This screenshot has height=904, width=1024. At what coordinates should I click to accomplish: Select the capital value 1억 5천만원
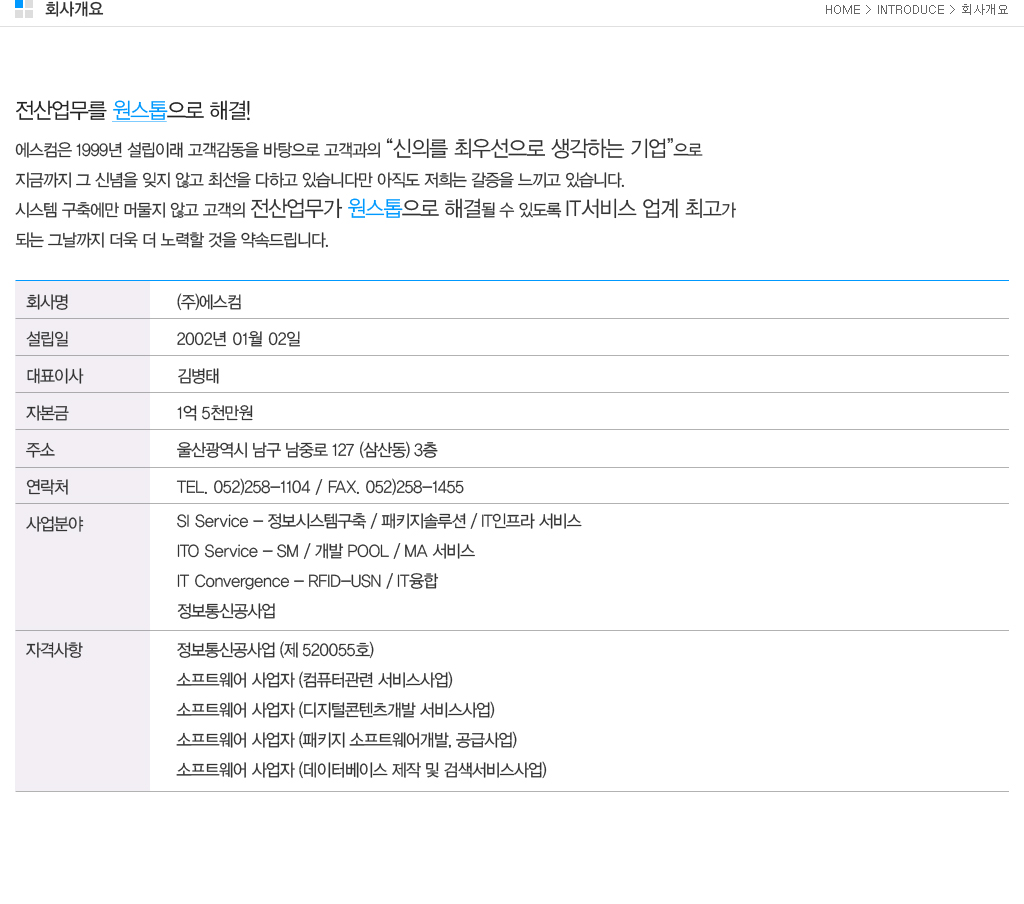tap(215, 413)
